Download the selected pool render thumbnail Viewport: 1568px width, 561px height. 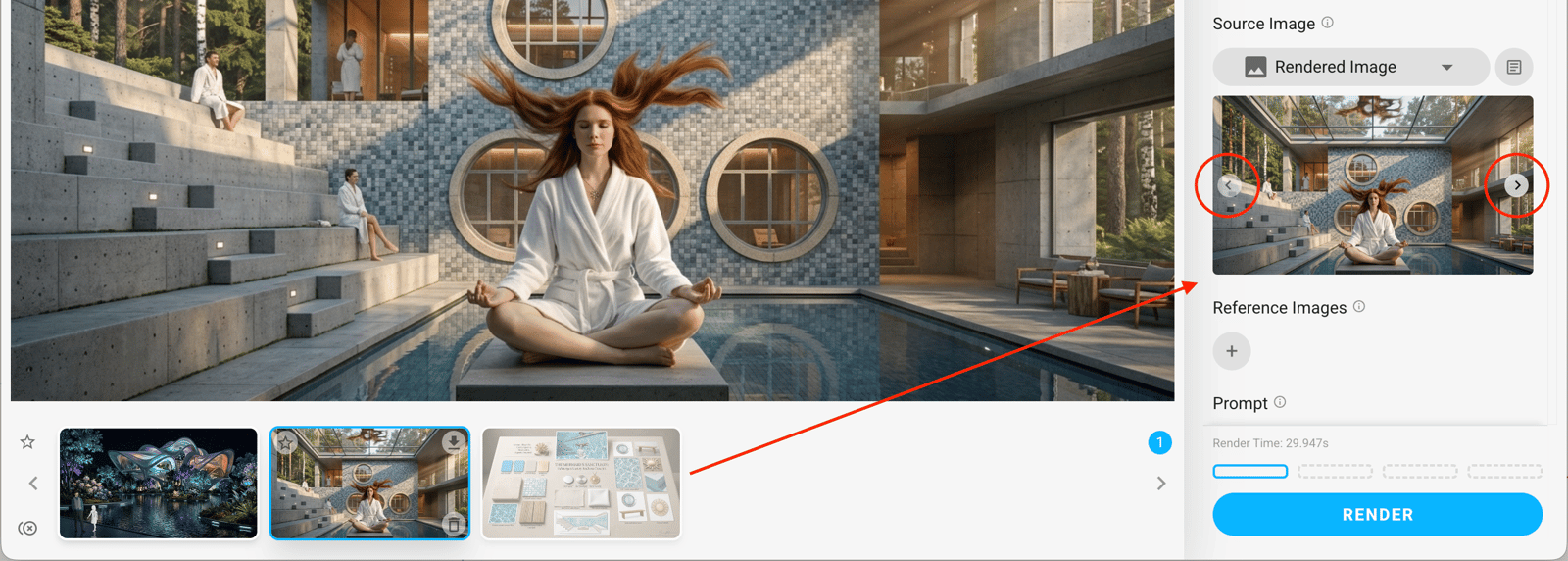click(x=453, y=442)
